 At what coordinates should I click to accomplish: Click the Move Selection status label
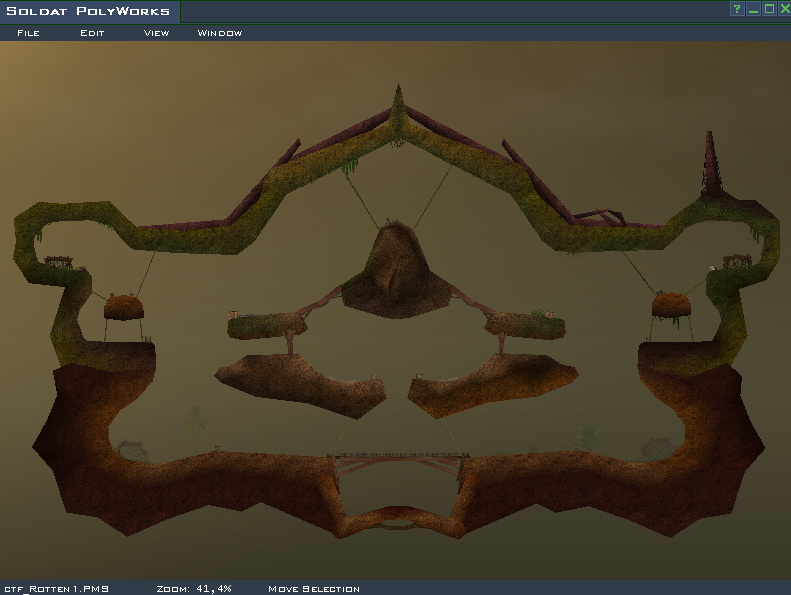(x=313, y=589)
